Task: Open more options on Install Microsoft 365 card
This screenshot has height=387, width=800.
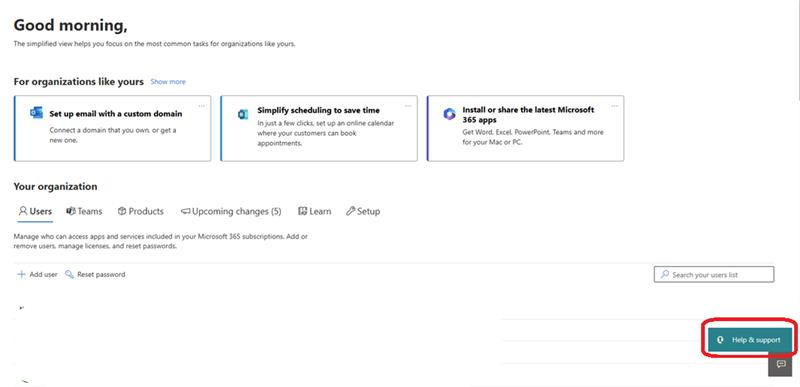Action: (x=614, y=106)
